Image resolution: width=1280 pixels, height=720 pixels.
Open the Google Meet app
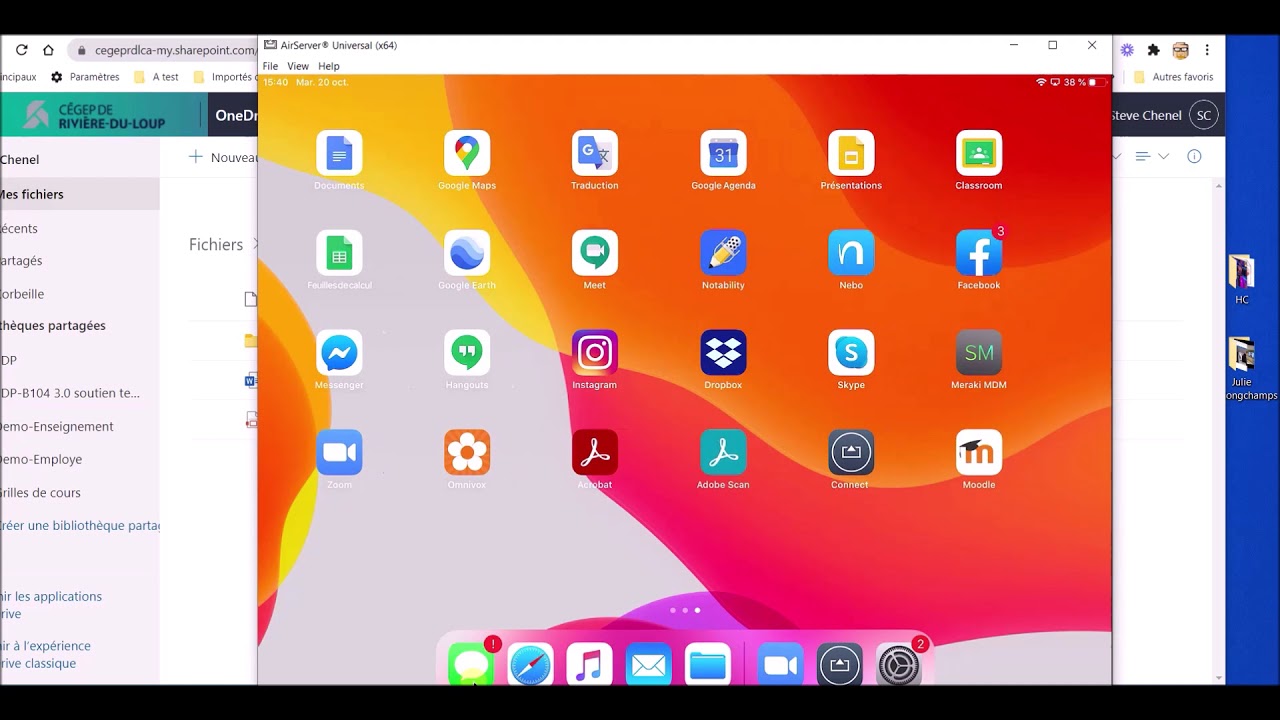click(x=595, y=253)
